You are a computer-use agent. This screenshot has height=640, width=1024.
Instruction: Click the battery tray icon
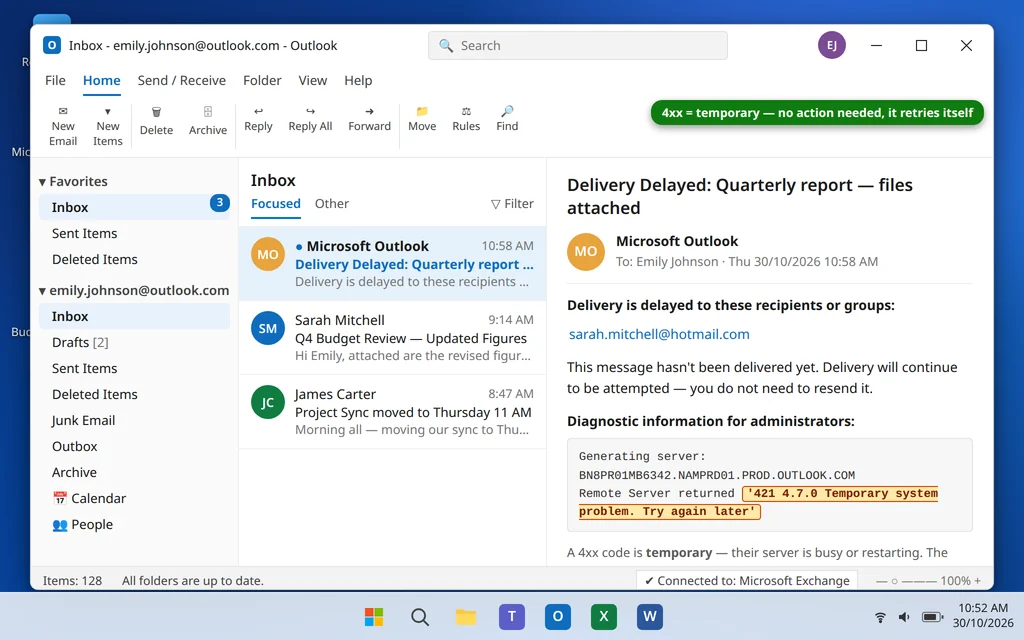point(932,617)
